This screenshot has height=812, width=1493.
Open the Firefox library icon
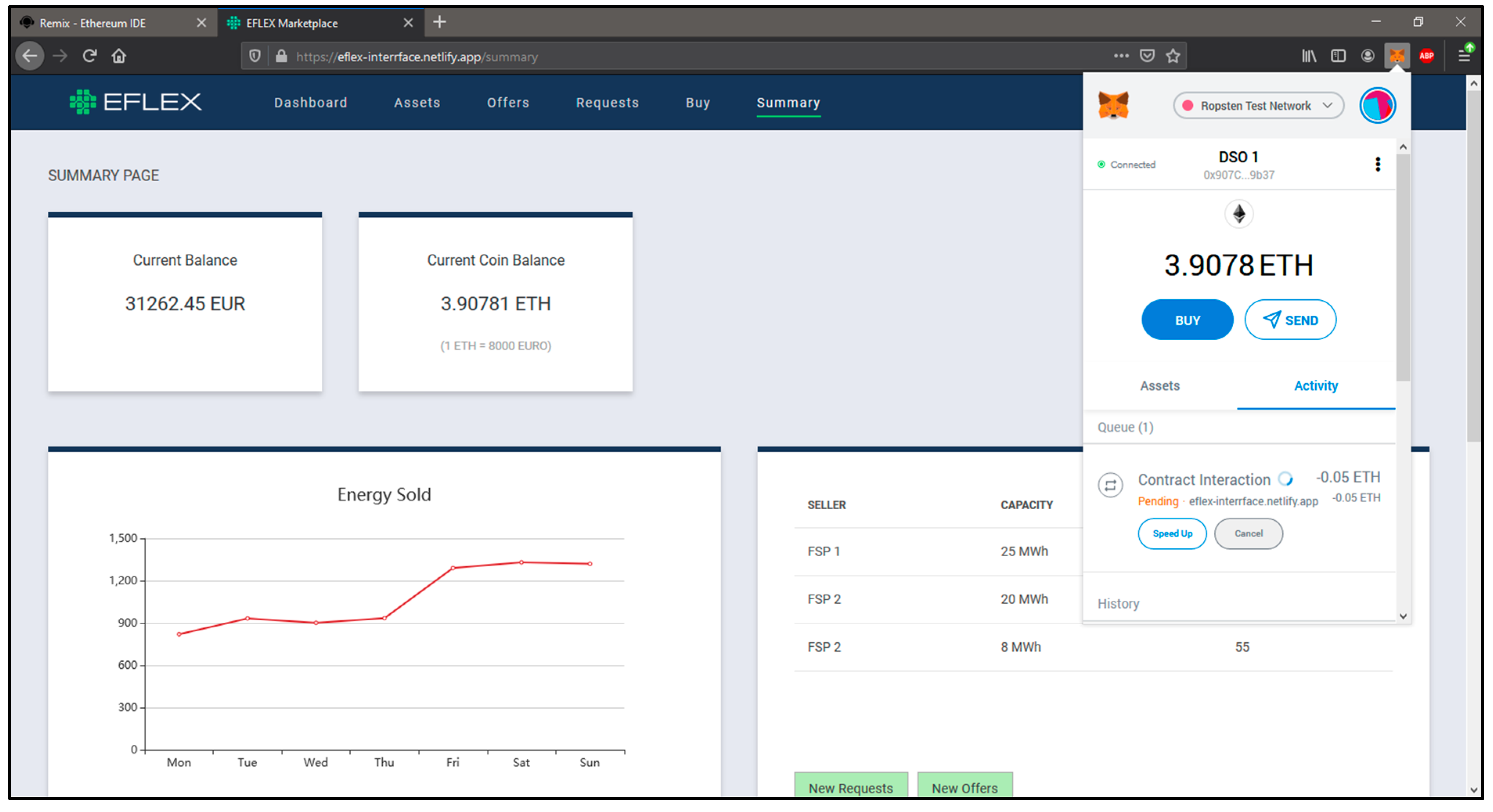pyautogui.click(x=1309, y=56)
